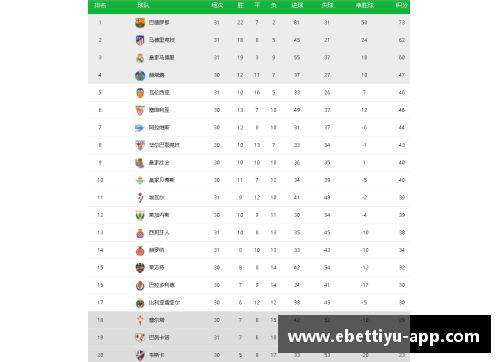Screen dimensions: 500x362
Task: Click the team name link in rank 17 row
Action: [164, 303]
